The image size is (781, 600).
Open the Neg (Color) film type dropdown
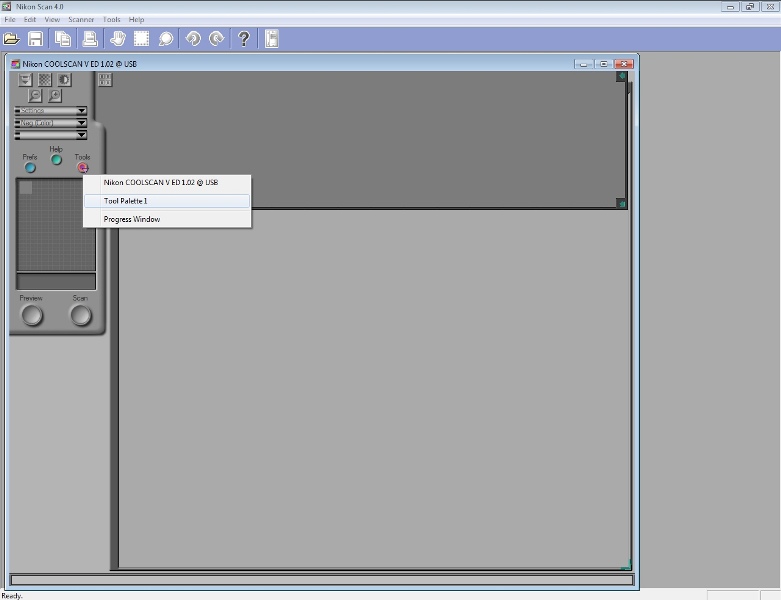pyautogui.click(x=50, y=123)
